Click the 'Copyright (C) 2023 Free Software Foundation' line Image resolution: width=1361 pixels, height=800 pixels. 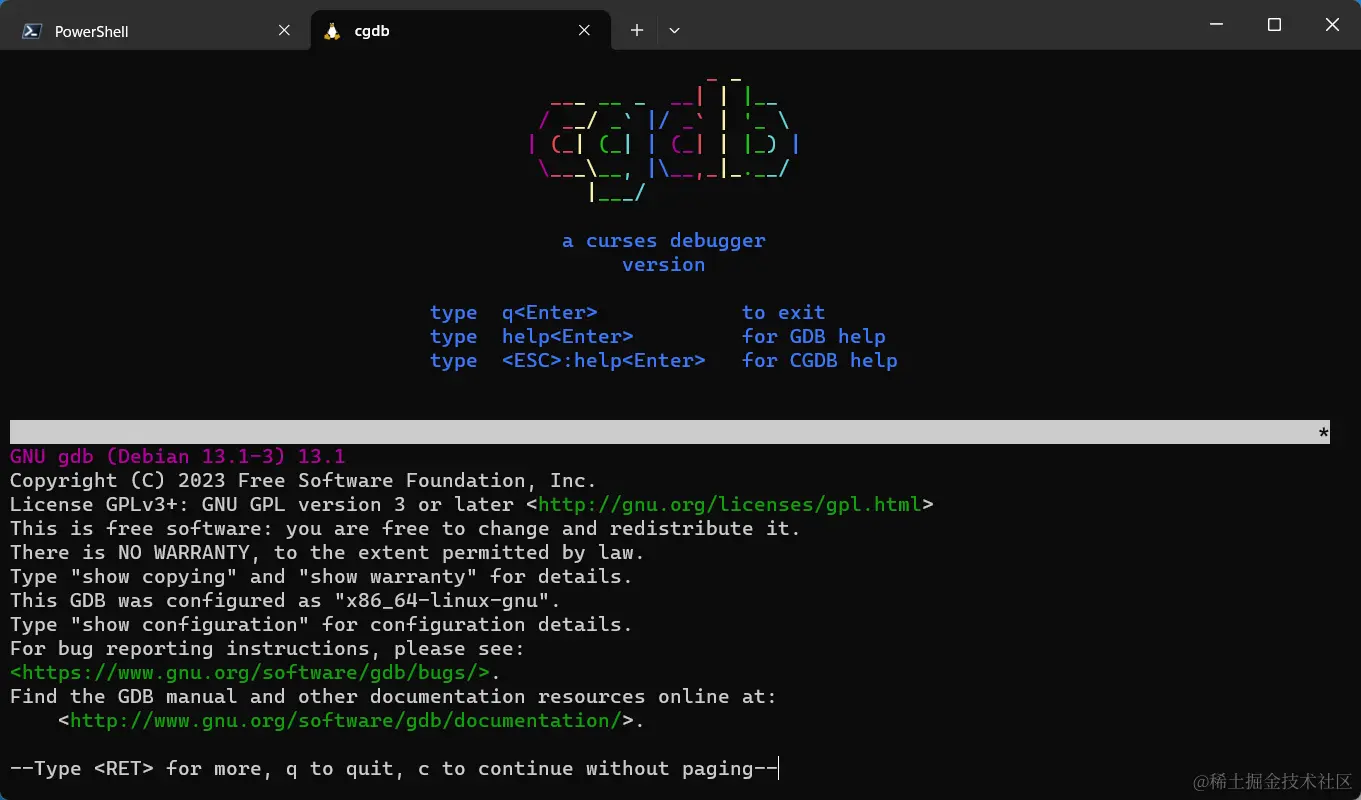tap(304, 481)
